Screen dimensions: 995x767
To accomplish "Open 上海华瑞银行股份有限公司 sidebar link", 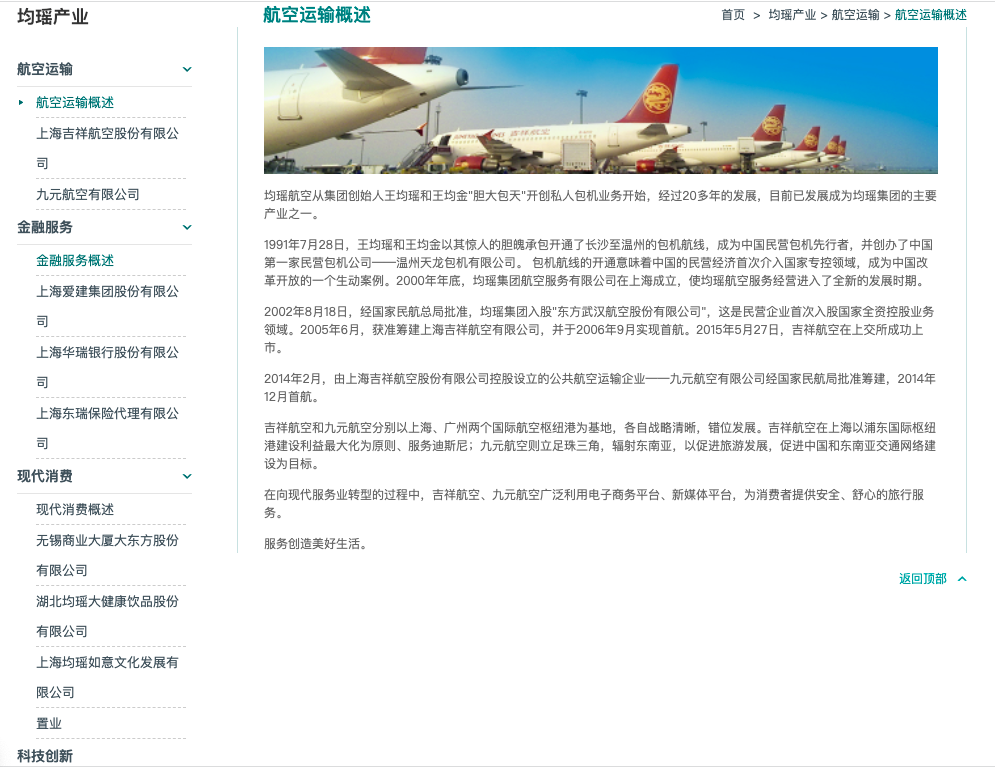I will pos(107,367).
